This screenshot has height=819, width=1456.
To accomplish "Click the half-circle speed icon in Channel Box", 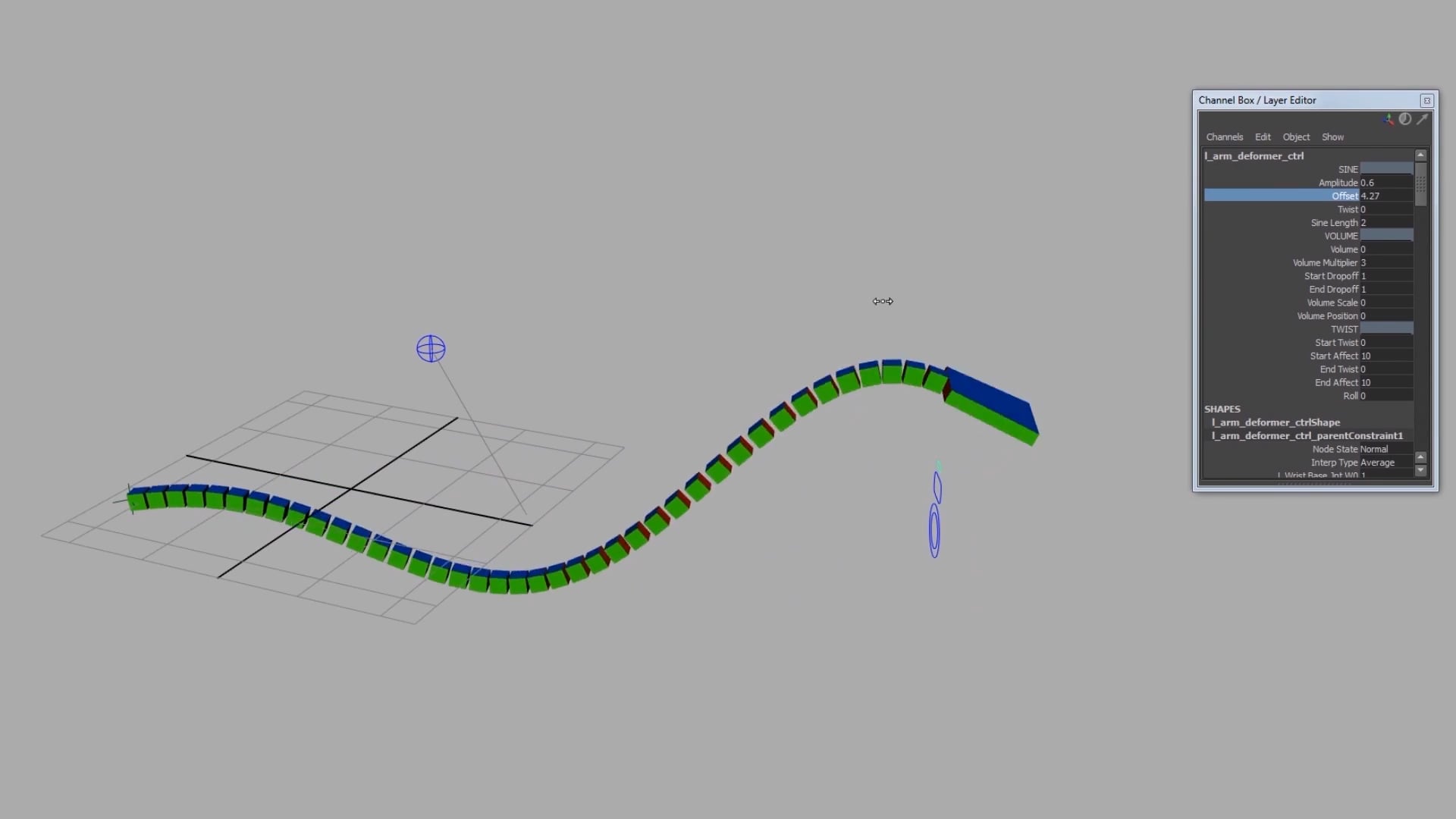I will 1405,119.
